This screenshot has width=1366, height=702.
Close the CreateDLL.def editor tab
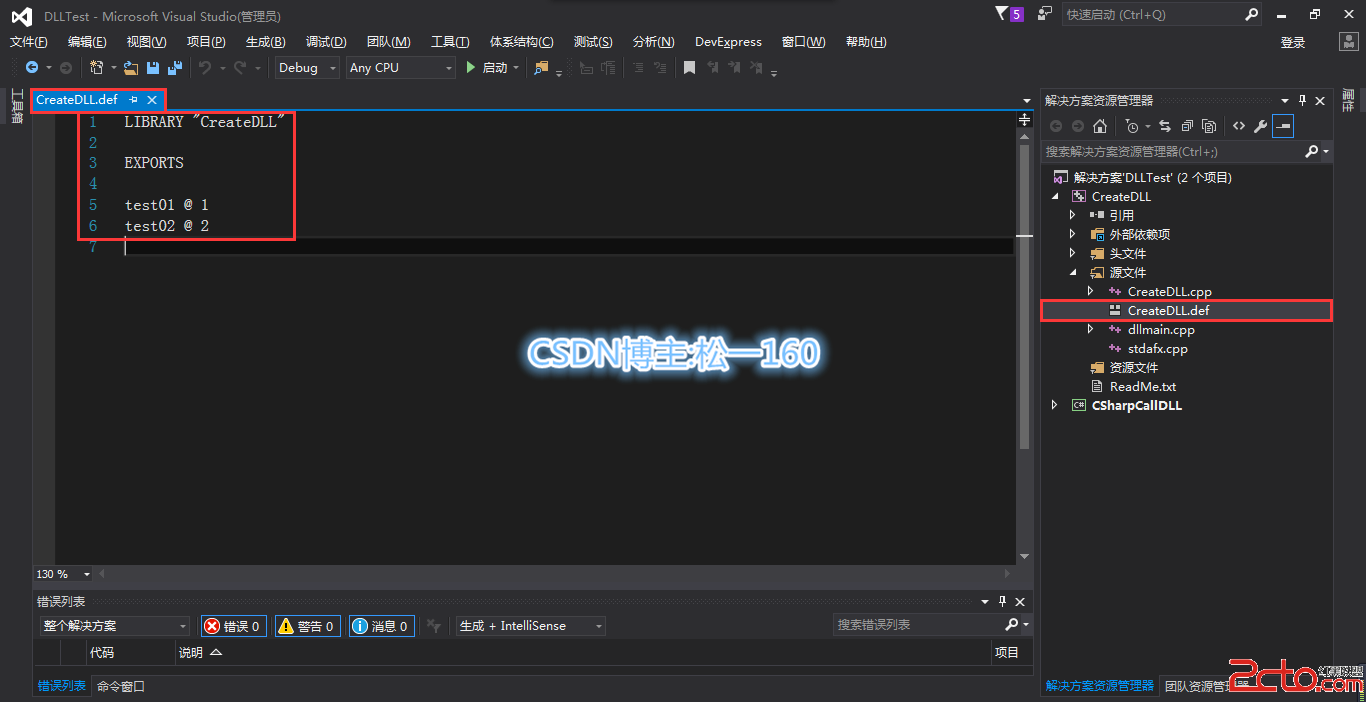pyautogui.click(x=152, y=100)
